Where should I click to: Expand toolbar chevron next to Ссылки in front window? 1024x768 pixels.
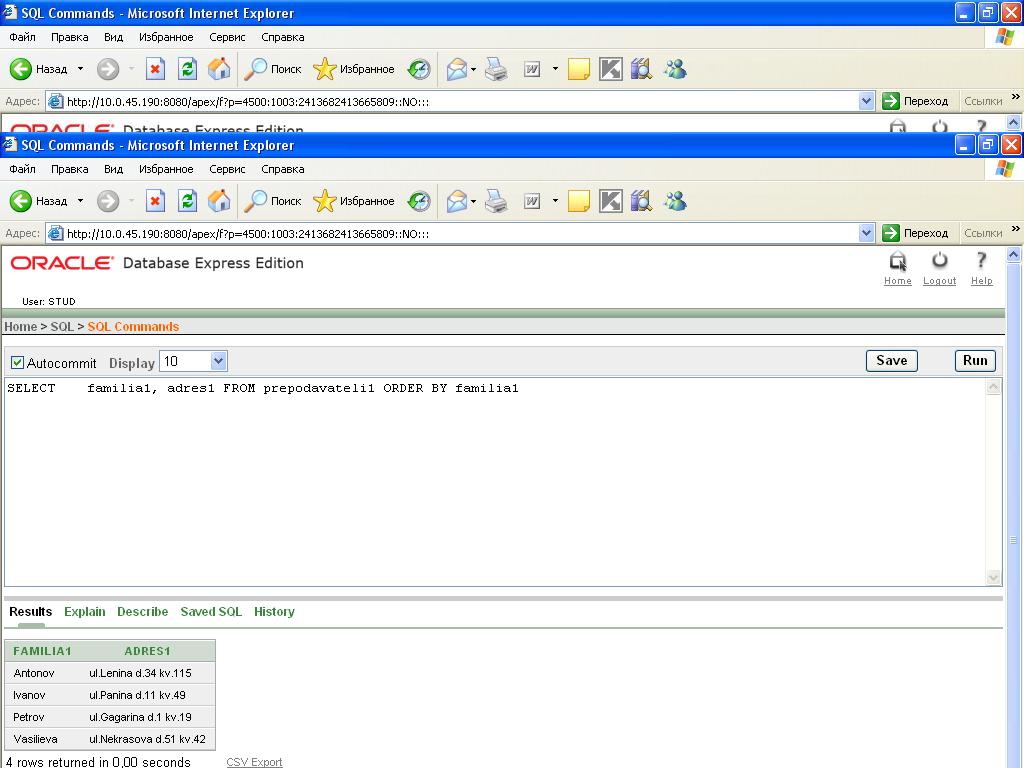pos(1015,228)
